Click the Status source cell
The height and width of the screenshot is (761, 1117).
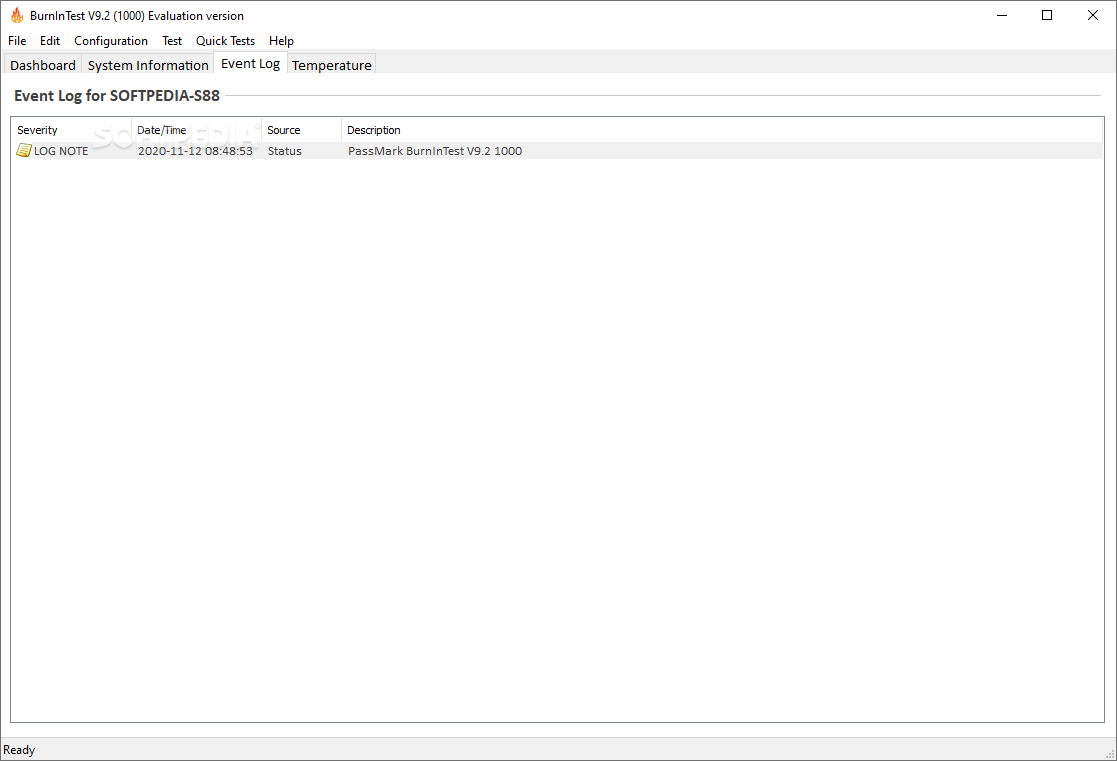click(x=285, y=151)
